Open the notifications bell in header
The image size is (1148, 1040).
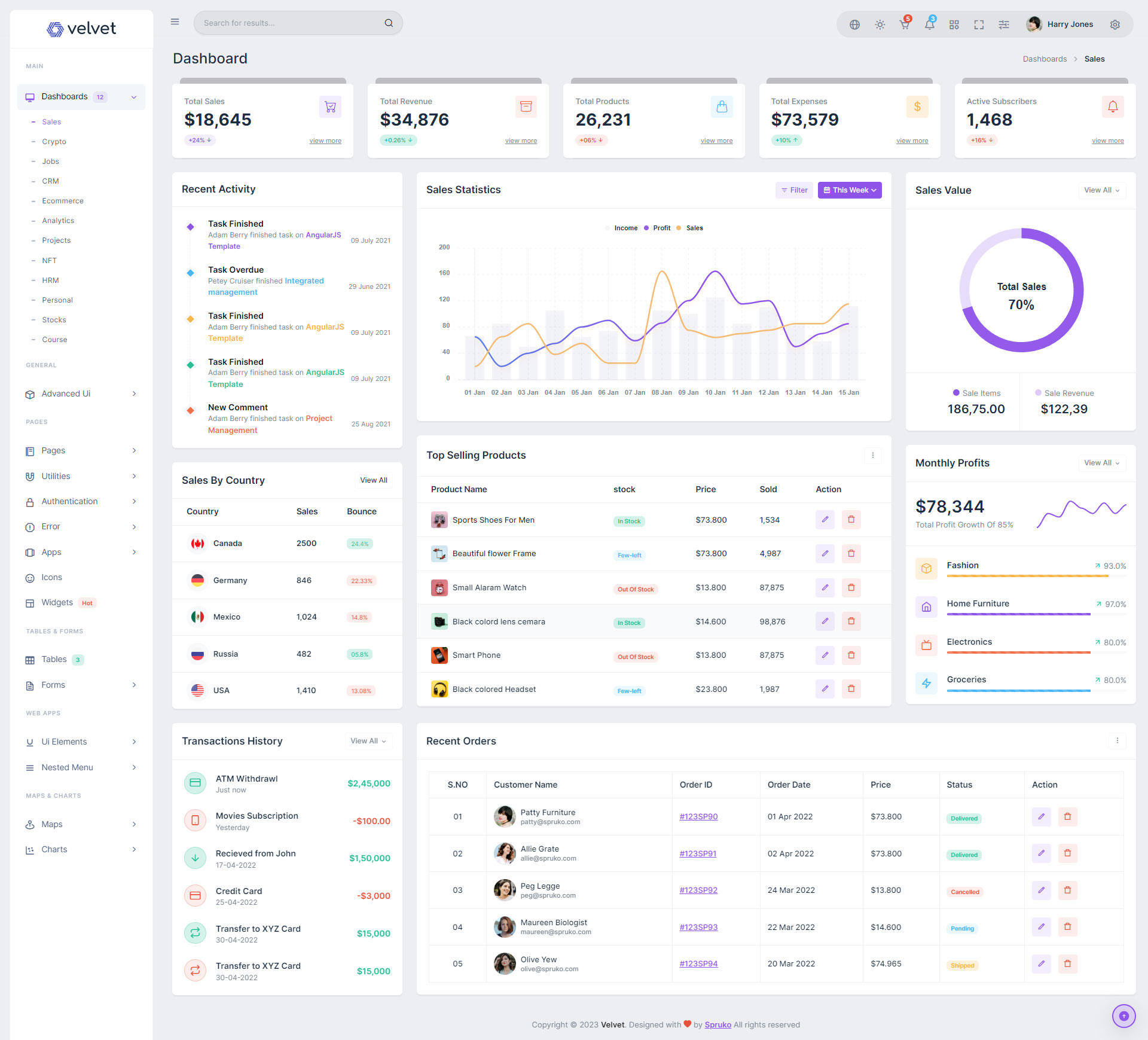pos(929,25)
